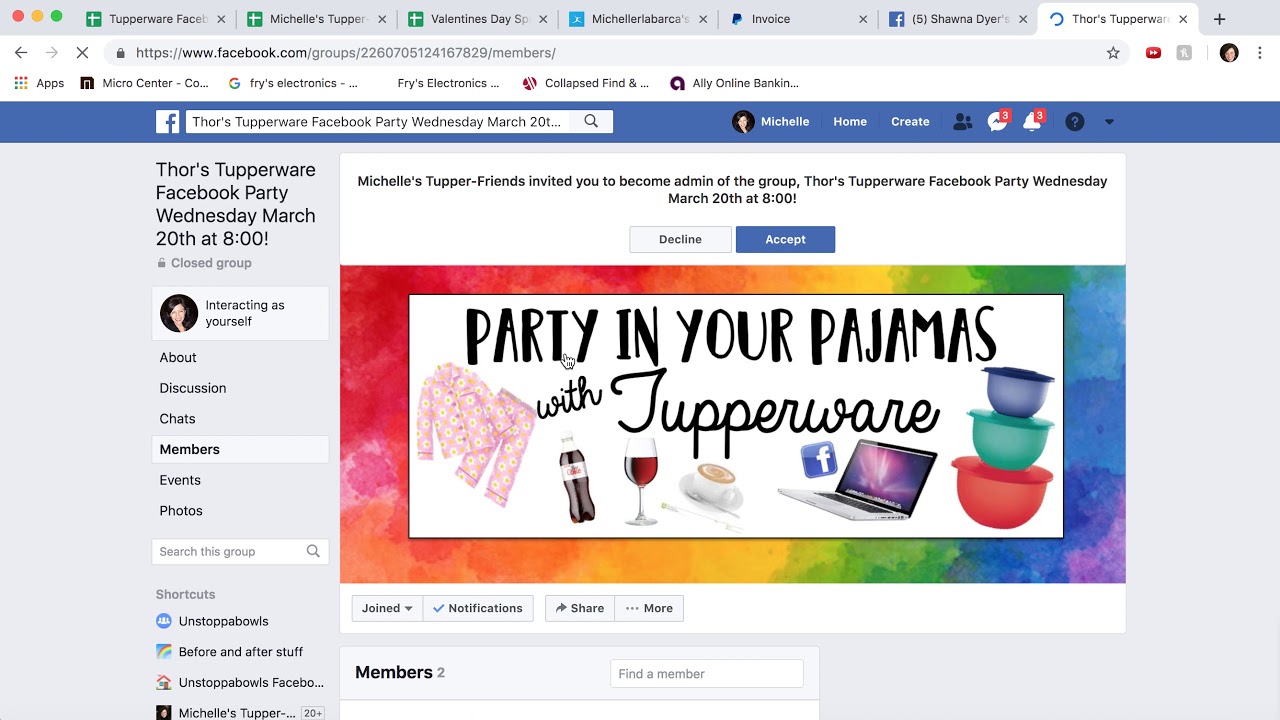Open Before and after stuff shortcut
The height and width of the screenshot is (720, 1280).
229,652
